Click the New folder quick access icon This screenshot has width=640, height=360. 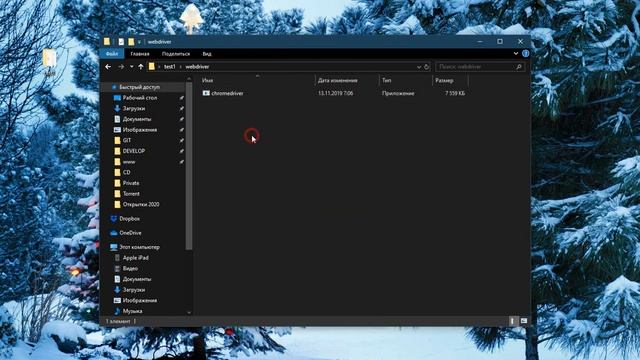point(131,42)
